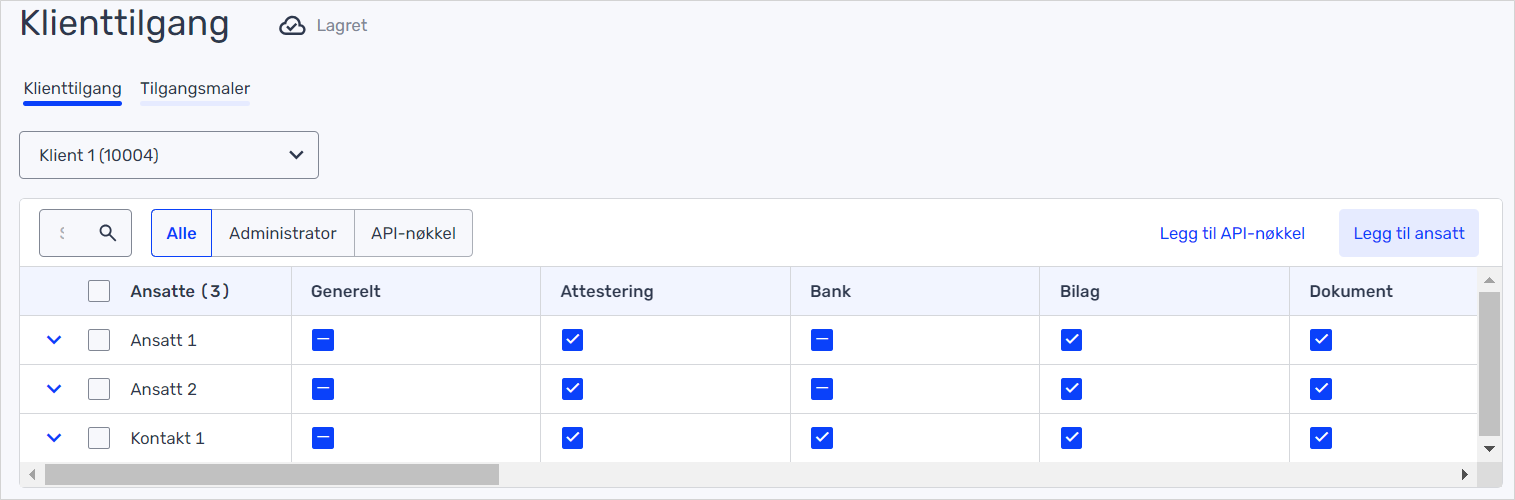Select the API-nøkkel filter

point(414,233)
